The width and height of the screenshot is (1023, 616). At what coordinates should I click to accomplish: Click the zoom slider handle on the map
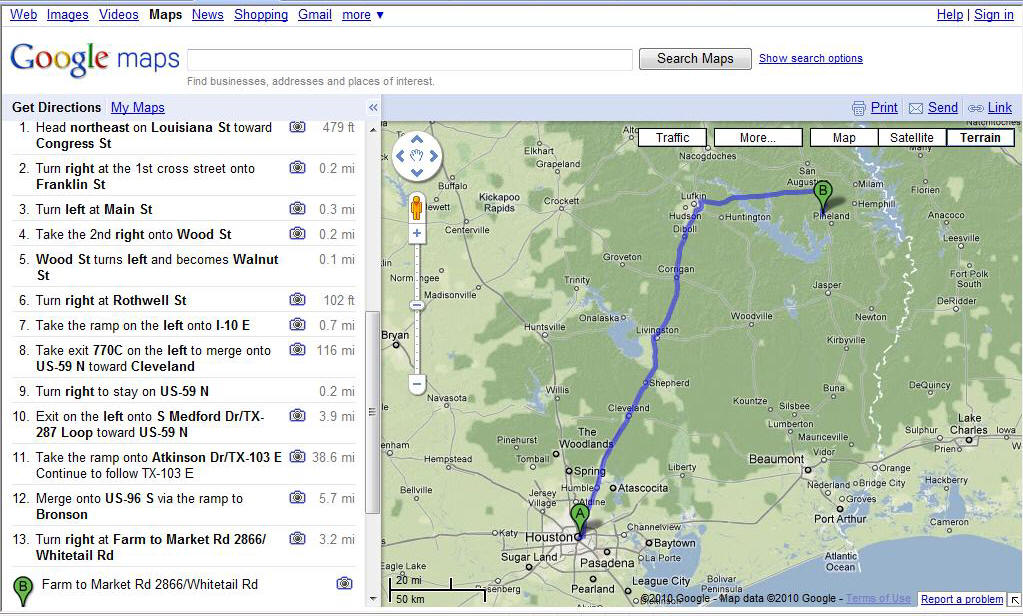[417, 305]
